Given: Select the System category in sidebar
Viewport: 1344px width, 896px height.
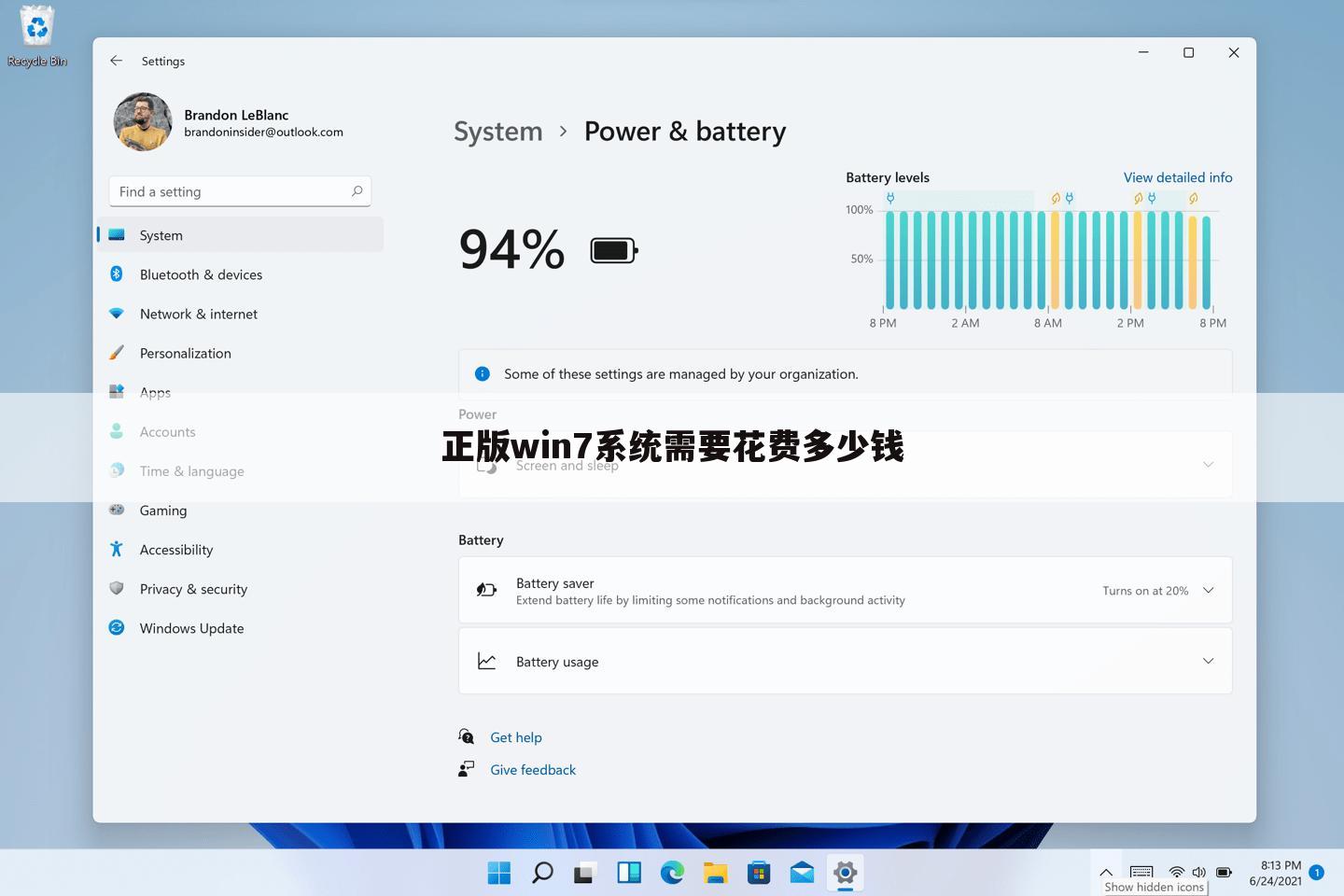Looking at the screenshot, I should click(240, 235).
